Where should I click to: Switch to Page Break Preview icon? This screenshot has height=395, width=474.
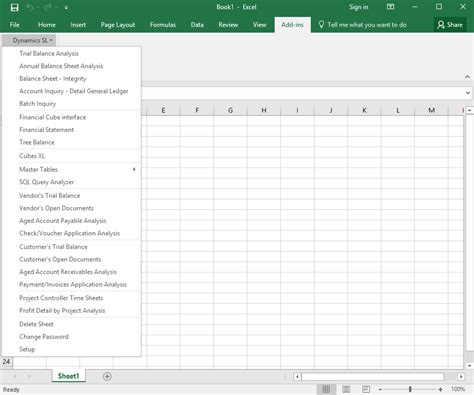click(366, 389)
